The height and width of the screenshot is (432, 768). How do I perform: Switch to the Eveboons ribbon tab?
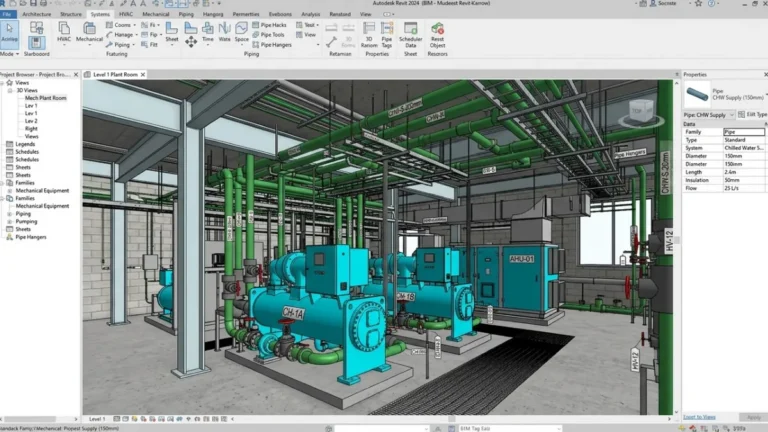[280, 14]
